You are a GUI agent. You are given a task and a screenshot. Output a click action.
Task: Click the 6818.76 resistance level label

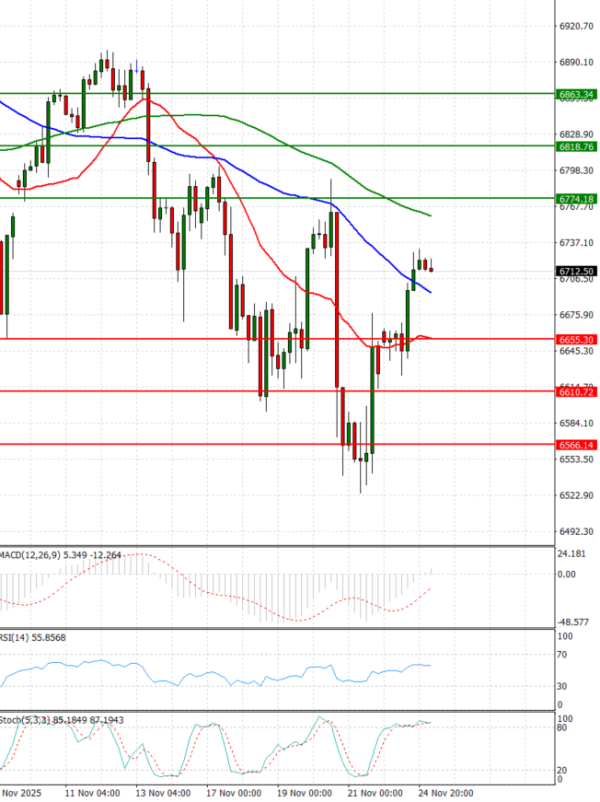(x=576, y=147)
